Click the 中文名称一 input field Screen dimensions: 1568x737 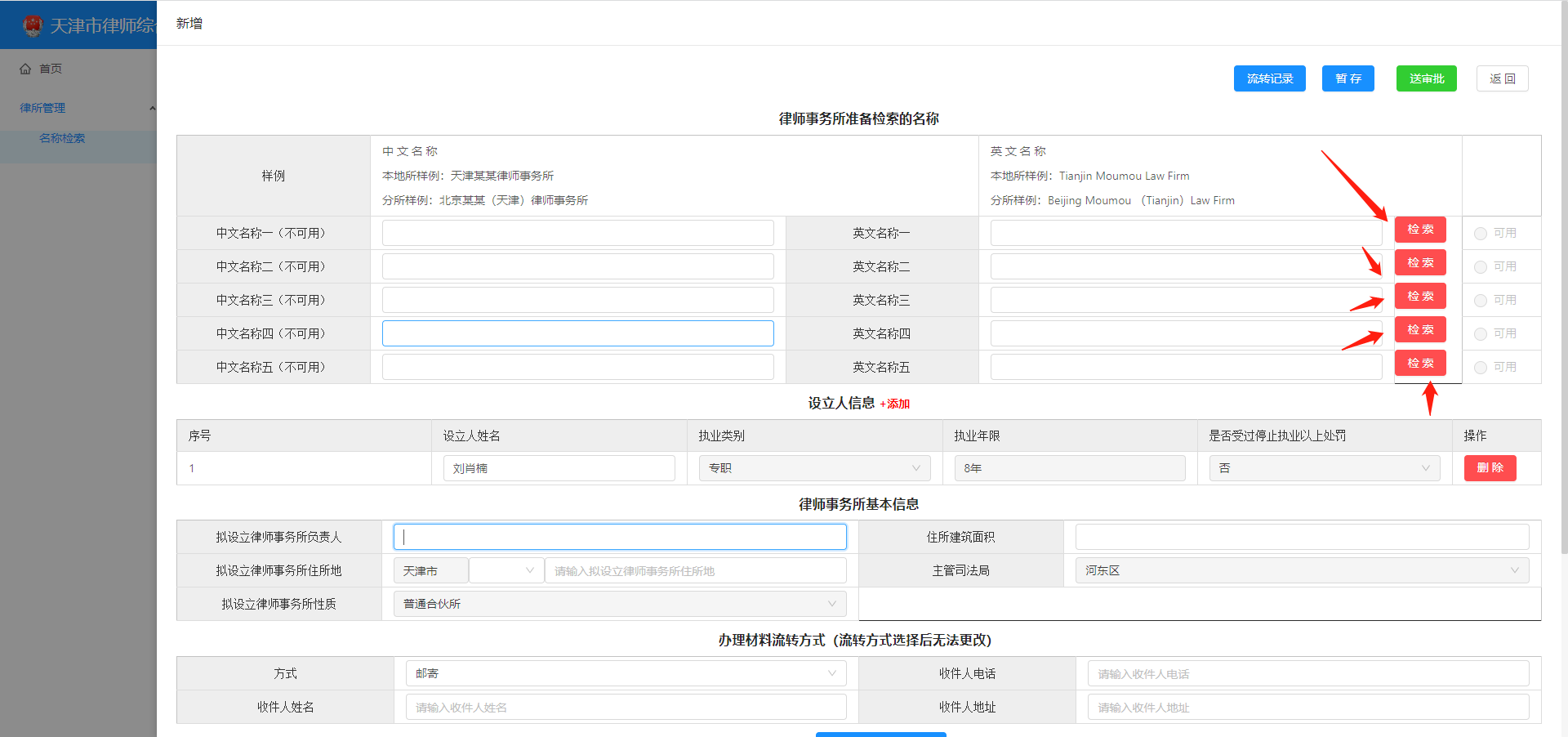(577, 233)
